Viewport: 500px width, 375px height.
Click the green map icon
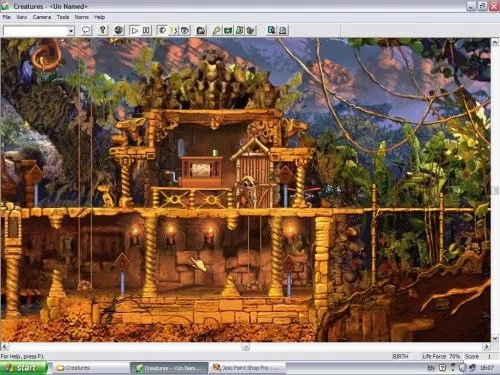click(x=228, y=30)
